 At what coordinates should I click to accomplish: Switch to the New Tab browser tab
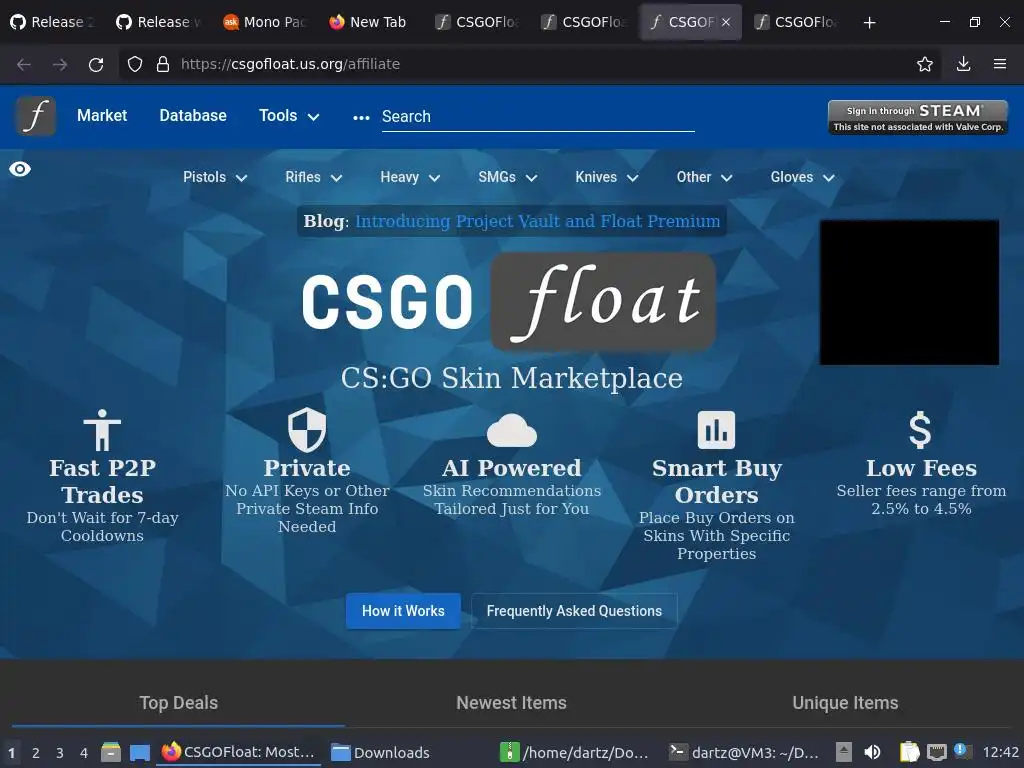[x=368, y=22]
